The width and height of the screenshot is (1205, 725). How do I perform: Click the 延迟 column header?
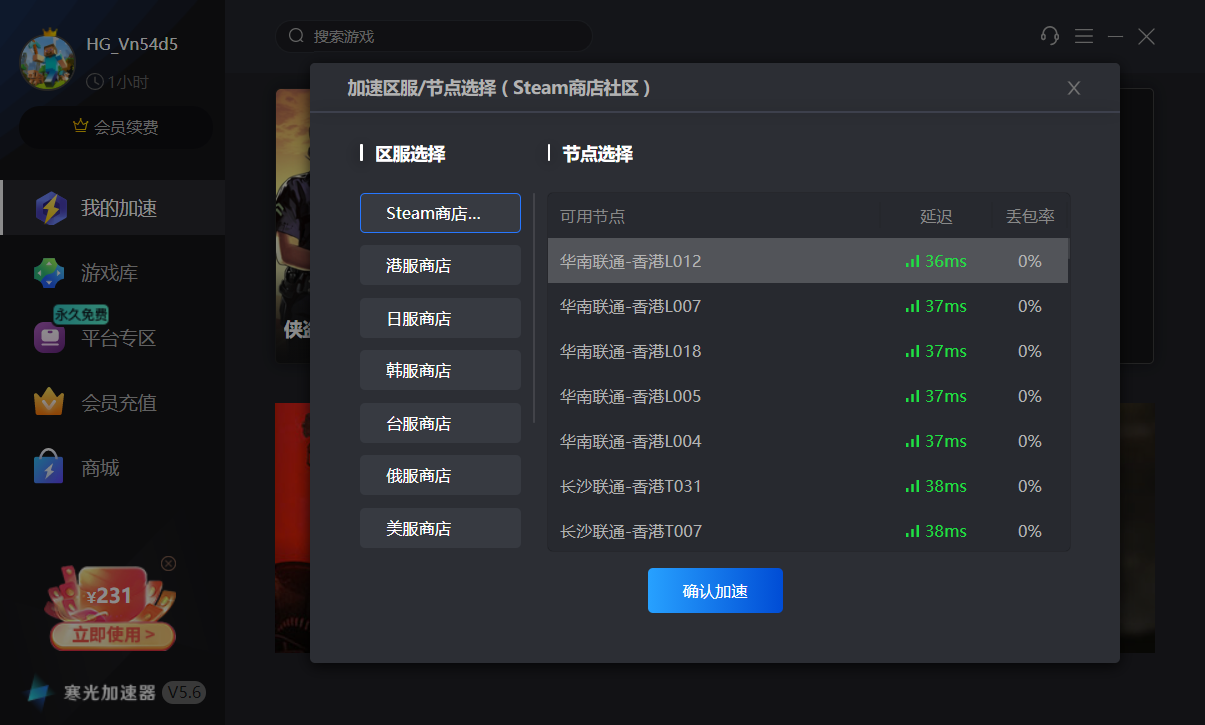(x=936, y=216)
